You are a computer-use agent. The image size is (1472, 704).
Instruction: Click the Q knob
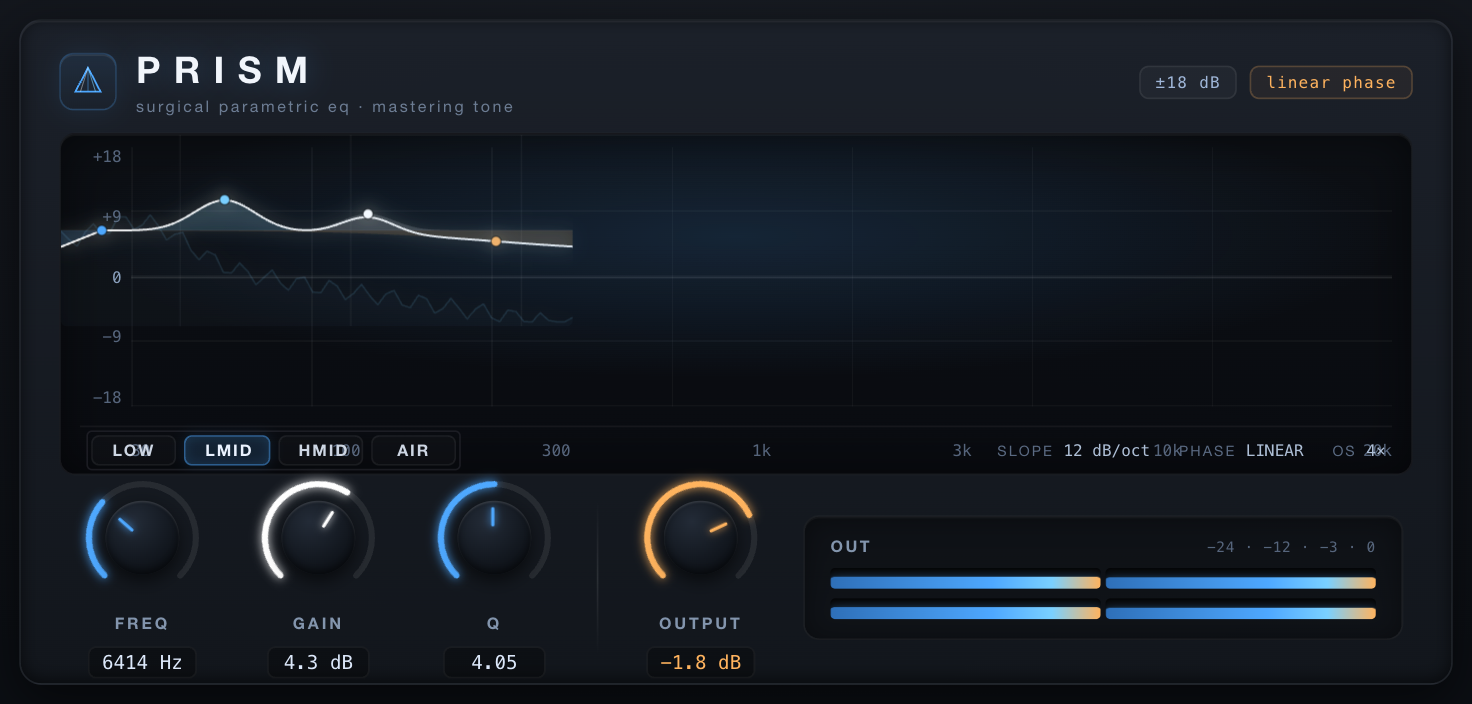pyautogui.click(x=493, y=536)
